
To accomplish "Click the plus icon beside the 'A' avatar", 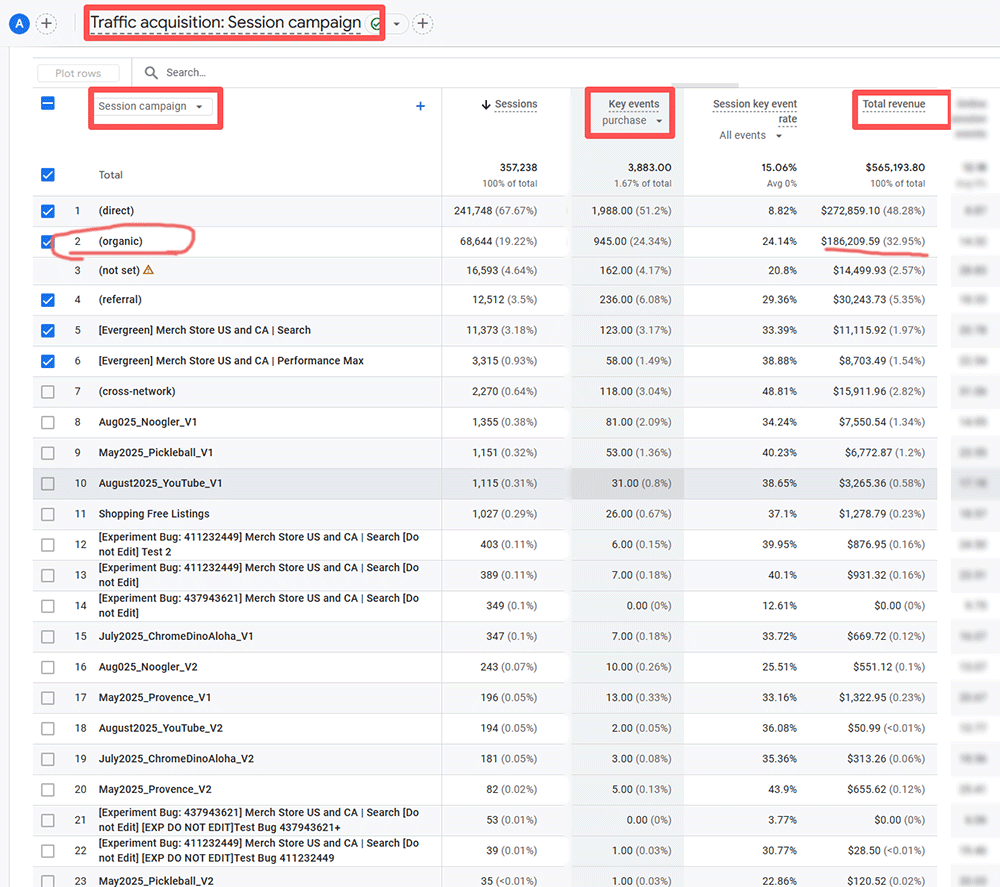I will pos(47,23).
